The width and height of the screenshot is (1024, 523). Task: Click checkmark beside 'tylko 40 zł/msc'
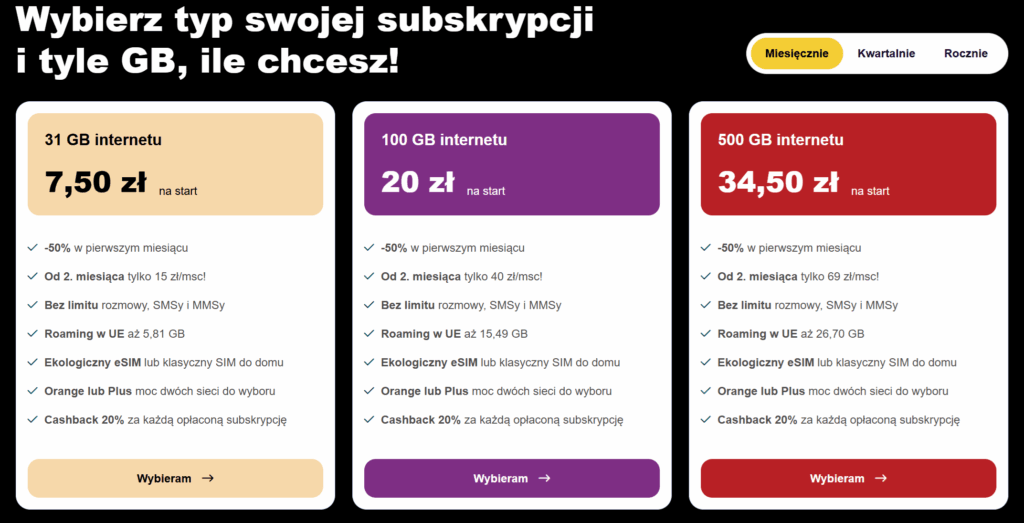pos(370,276)
